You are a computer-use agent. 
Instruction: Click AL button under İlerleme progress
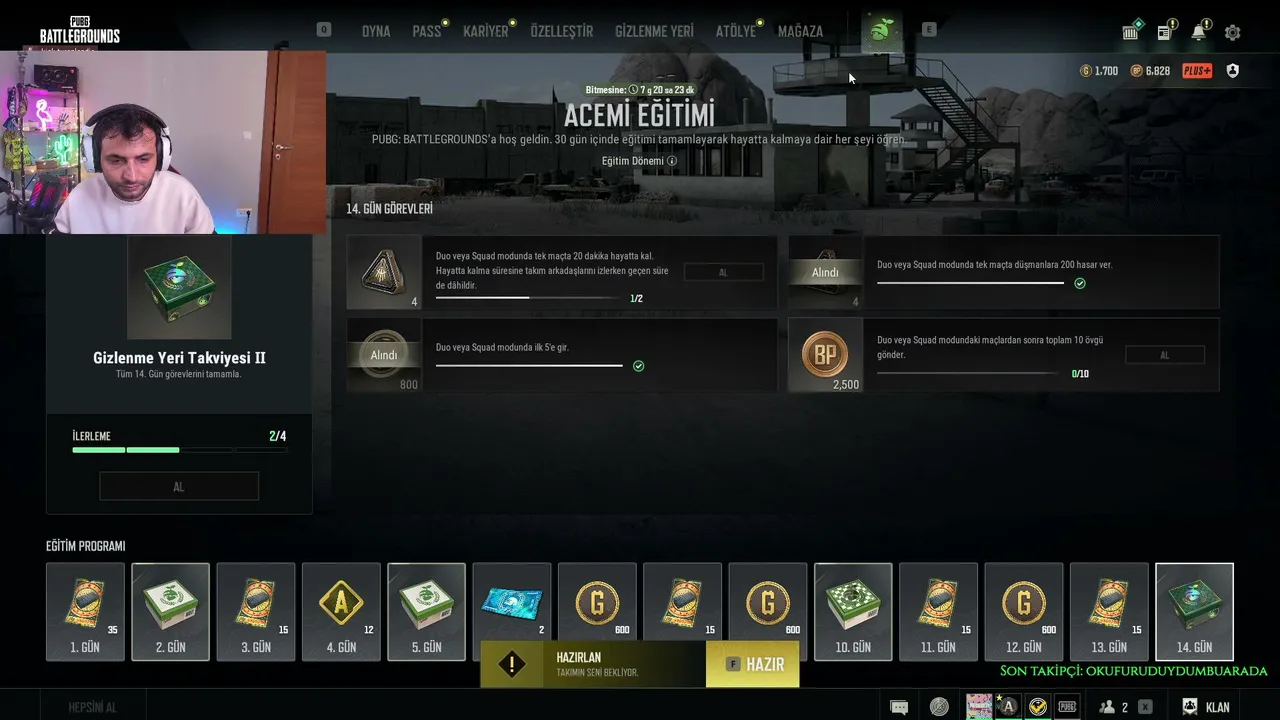pos(179,487)
